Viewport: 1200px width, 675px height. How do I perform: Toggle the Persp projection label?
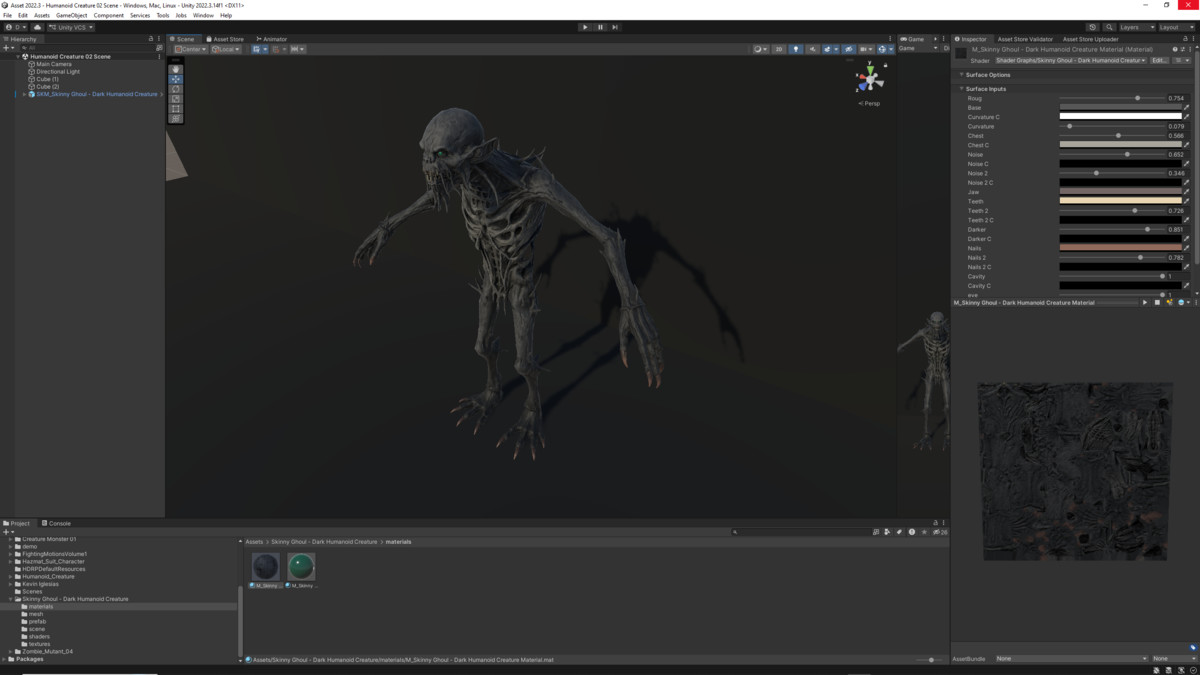tap(871, 103)
